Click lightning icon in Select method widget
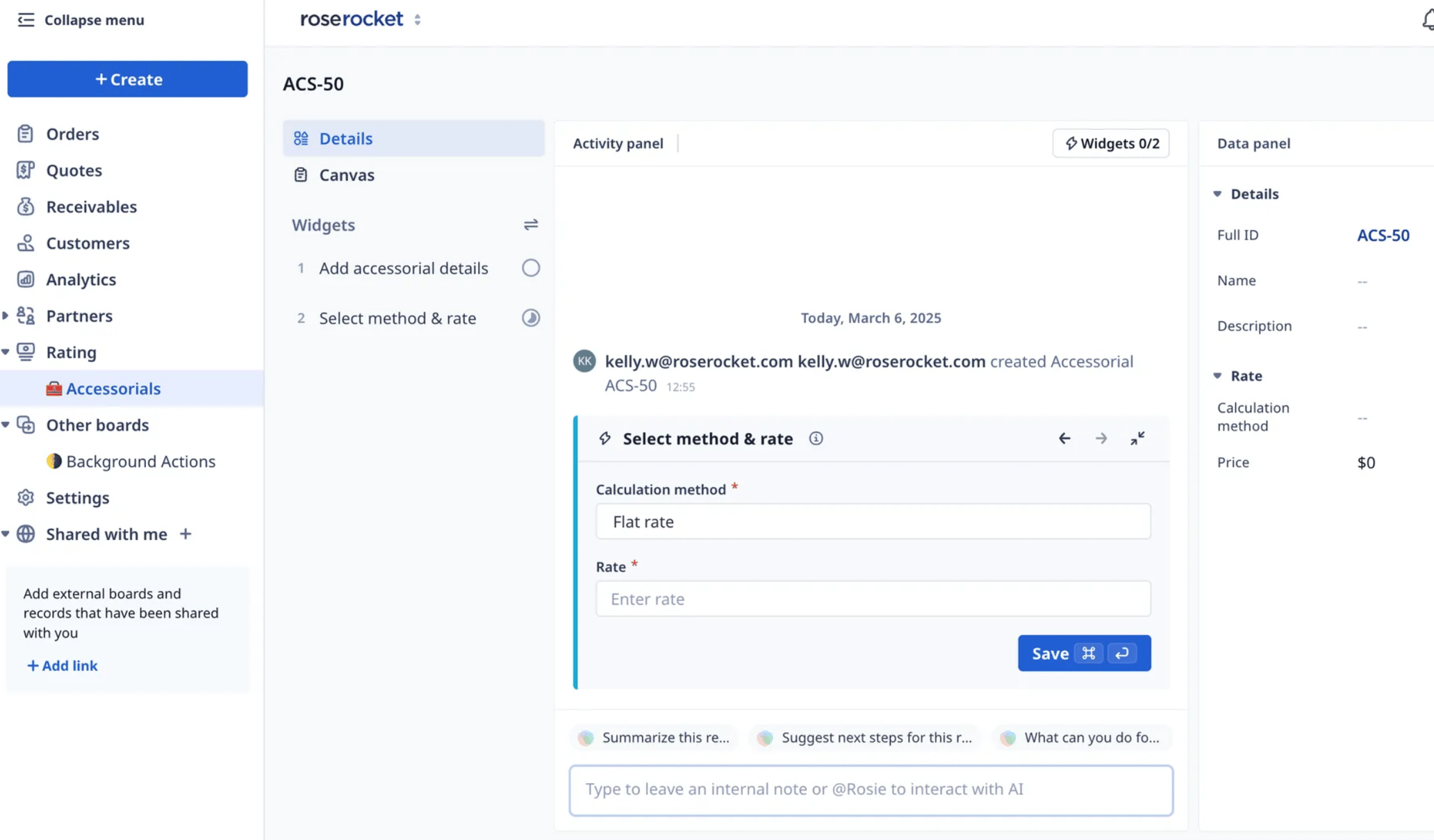 point(605,438)
